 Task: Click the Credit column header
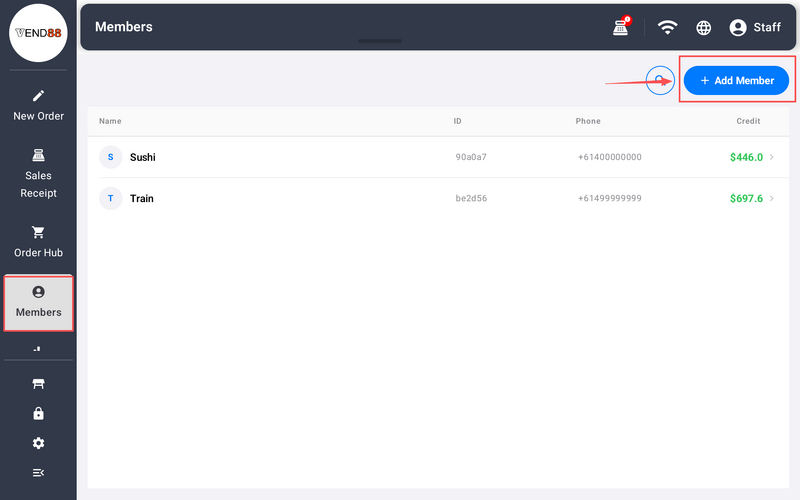point(748,121)
